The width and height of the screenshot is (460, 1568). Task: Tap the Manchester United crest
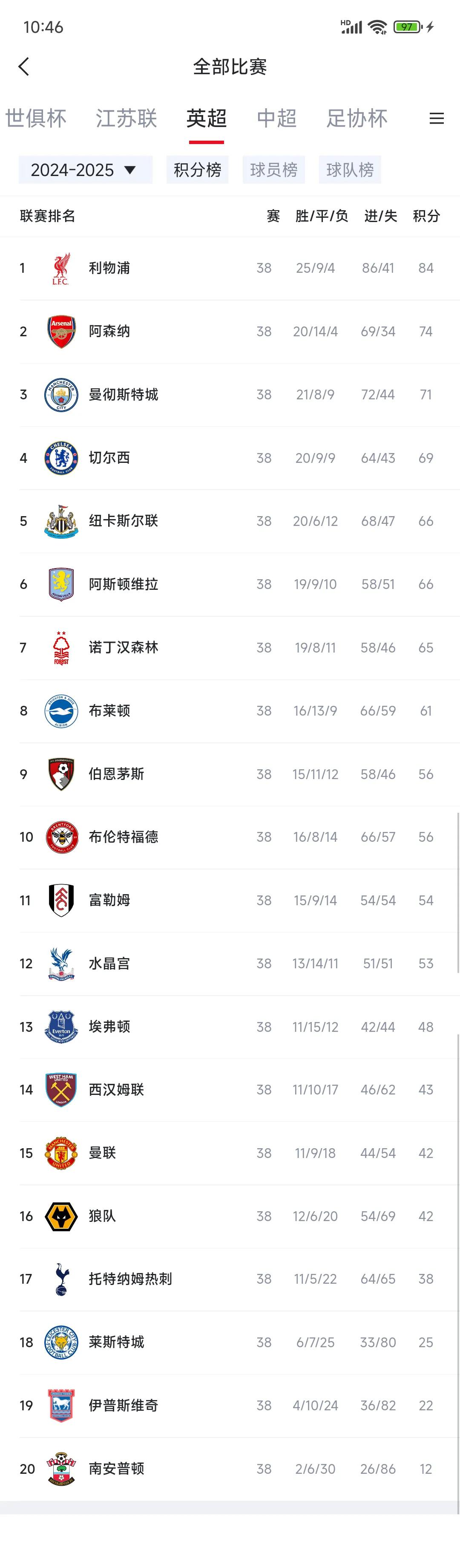point(61,1153)
